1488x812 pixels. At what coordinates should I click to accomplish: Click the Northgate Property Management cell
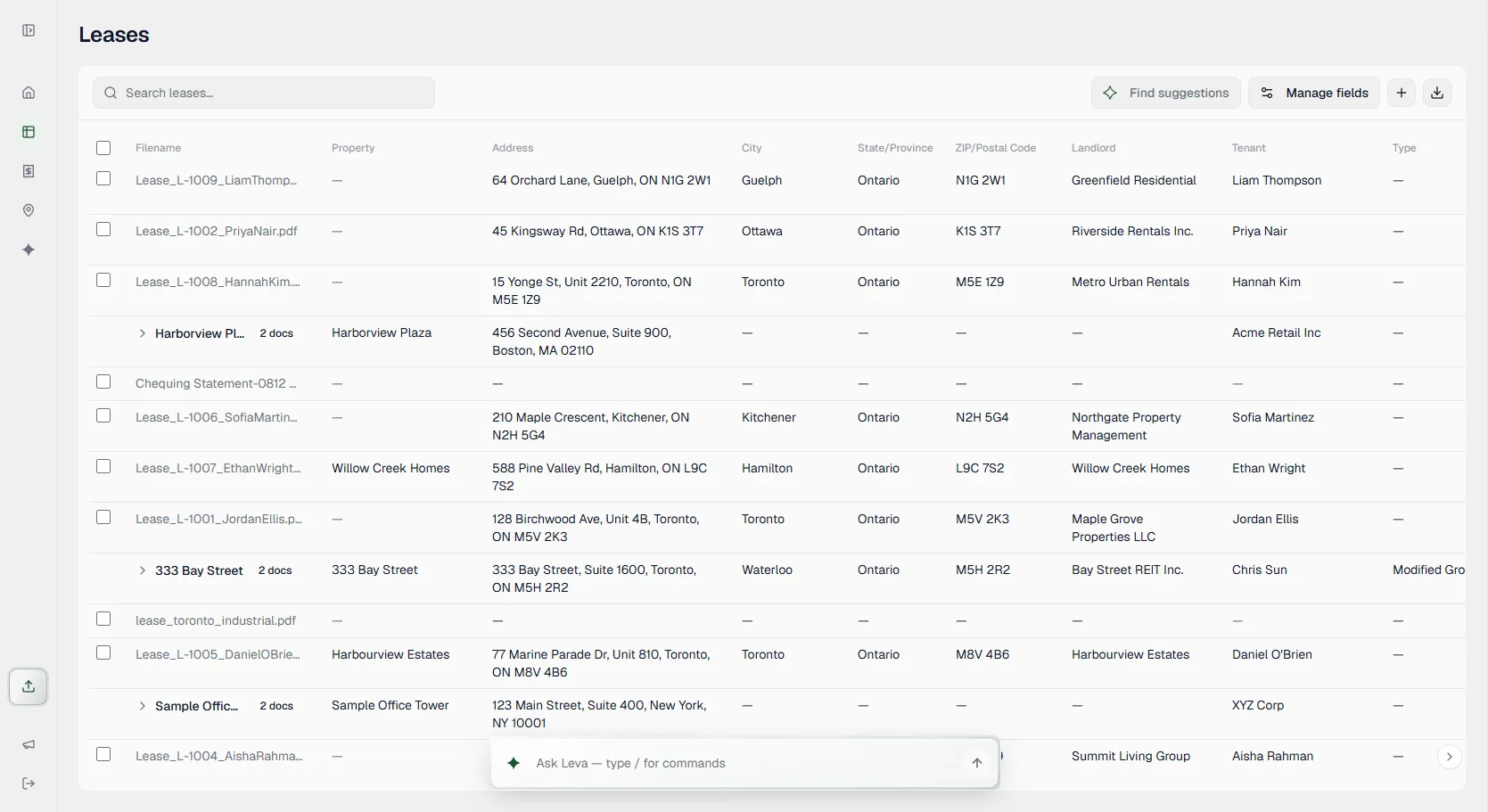click(x=1126, y=426)
